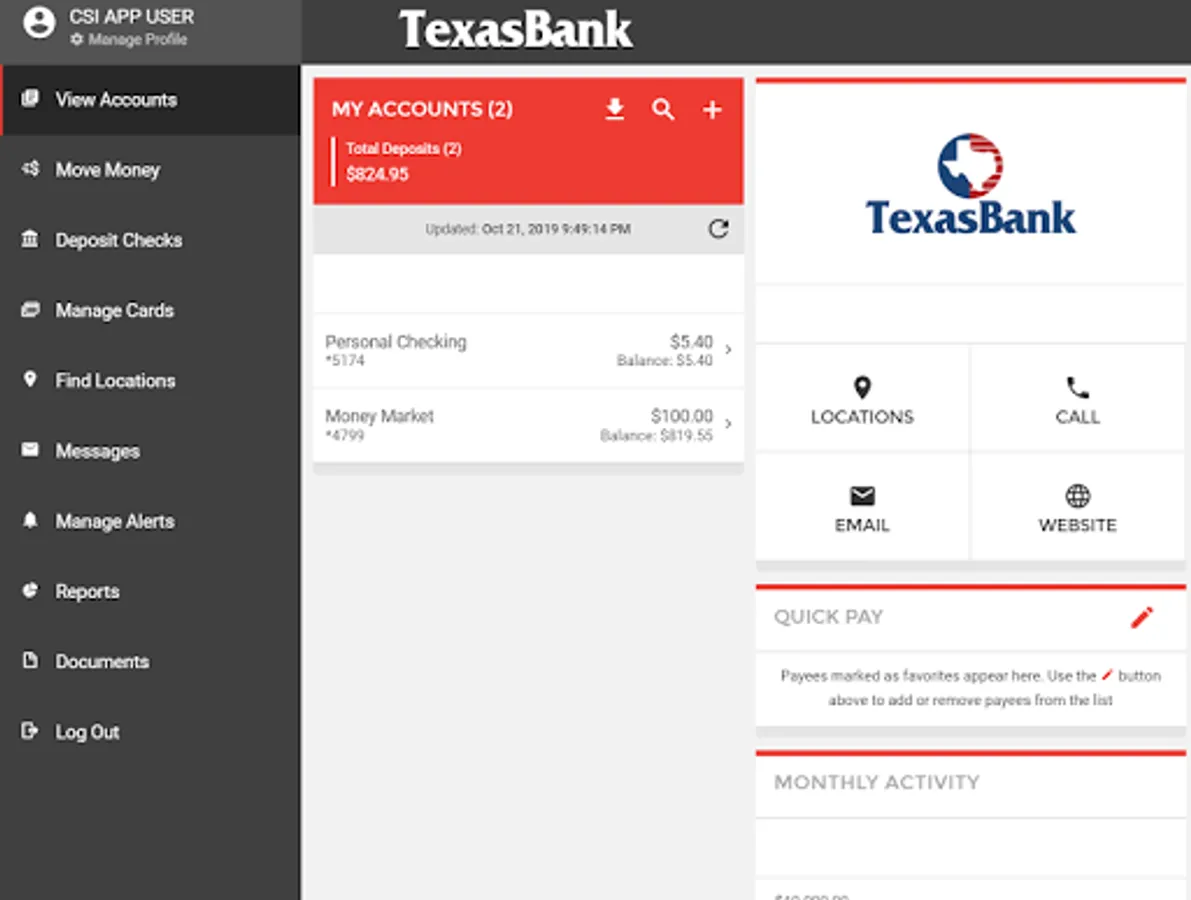Open Manage Cards menu label
Image resolution: width=1191 pixels, height=900 pixels.
(x=115, y=311)
